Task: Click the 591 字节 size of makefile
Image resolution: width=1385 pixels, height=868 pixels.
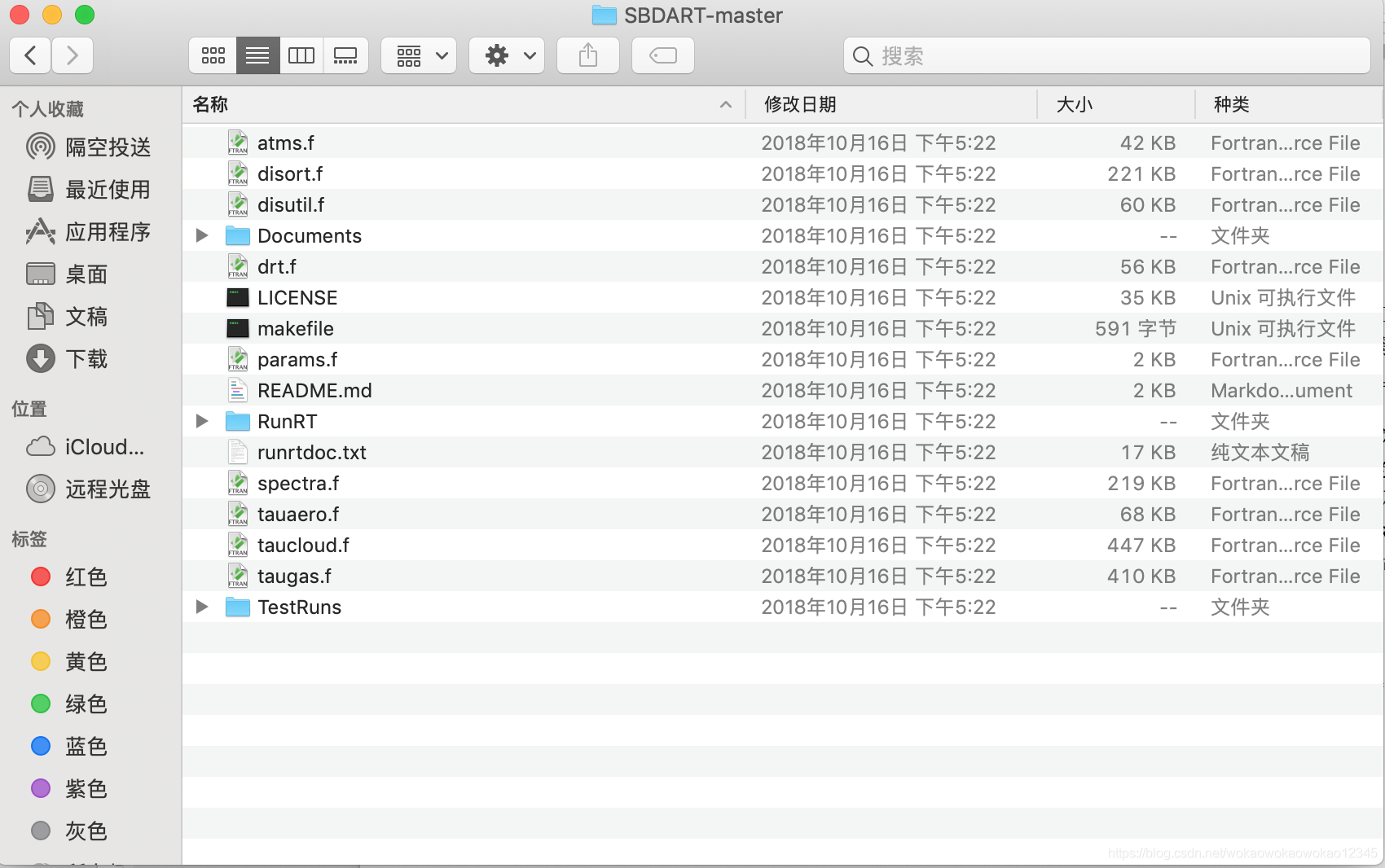Action: pos(1136,329)
